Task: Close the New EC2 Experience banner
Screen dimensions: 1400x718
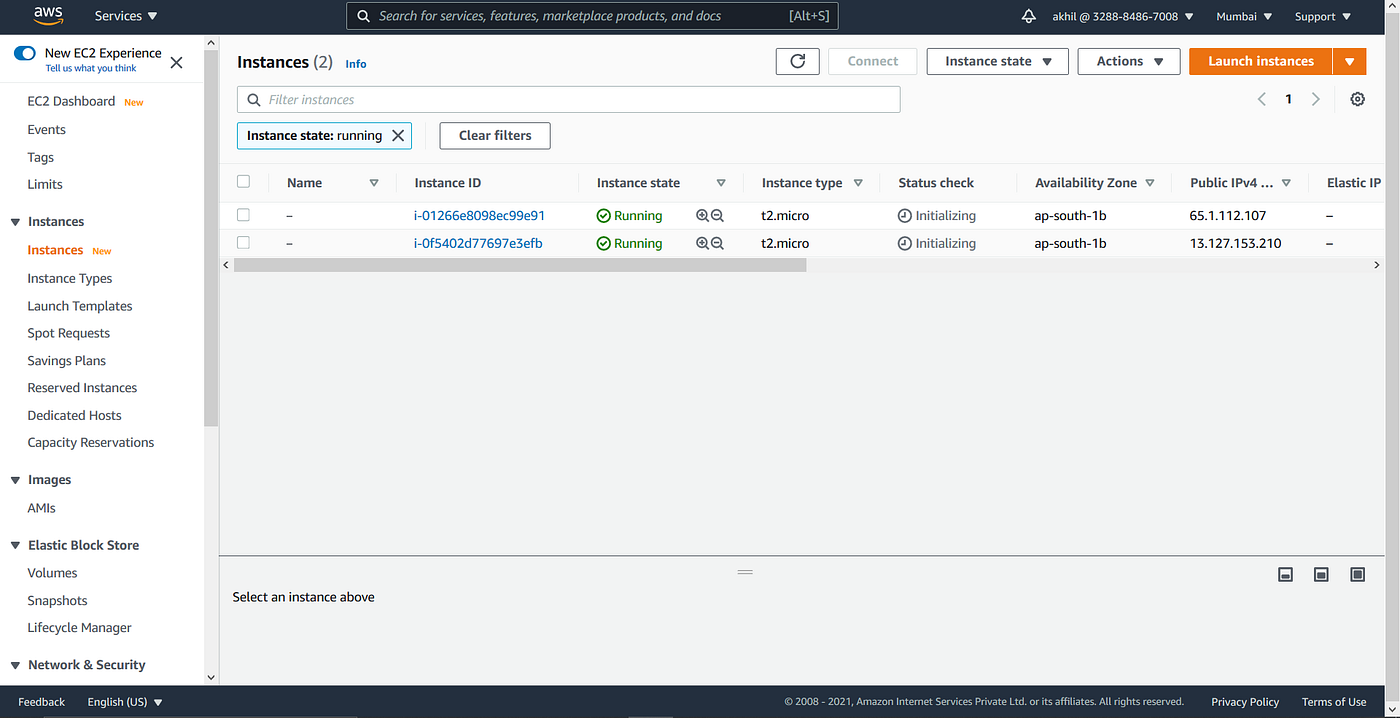Action: [x=176, y=62]
